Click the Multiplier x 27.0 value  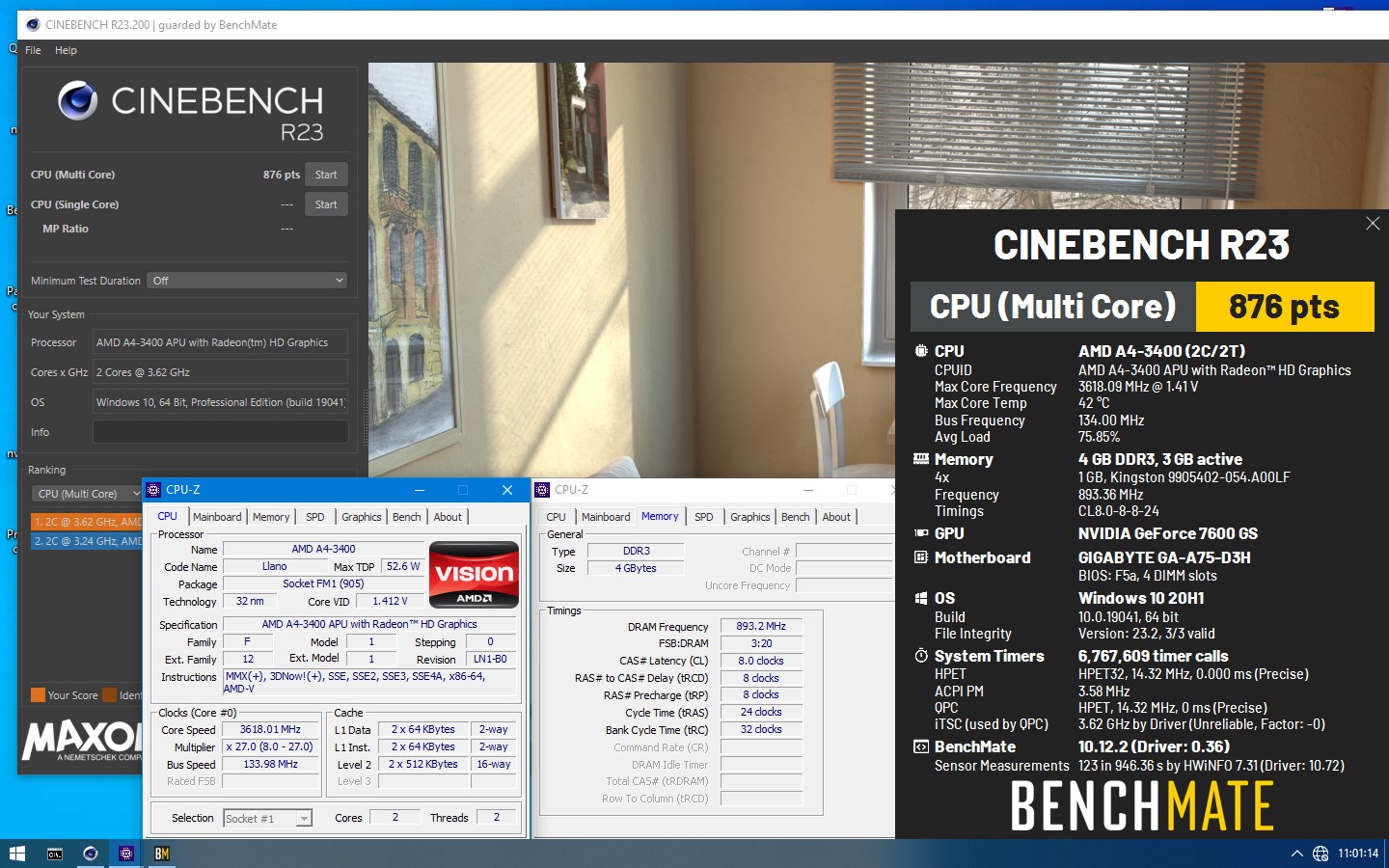[270, 747]
